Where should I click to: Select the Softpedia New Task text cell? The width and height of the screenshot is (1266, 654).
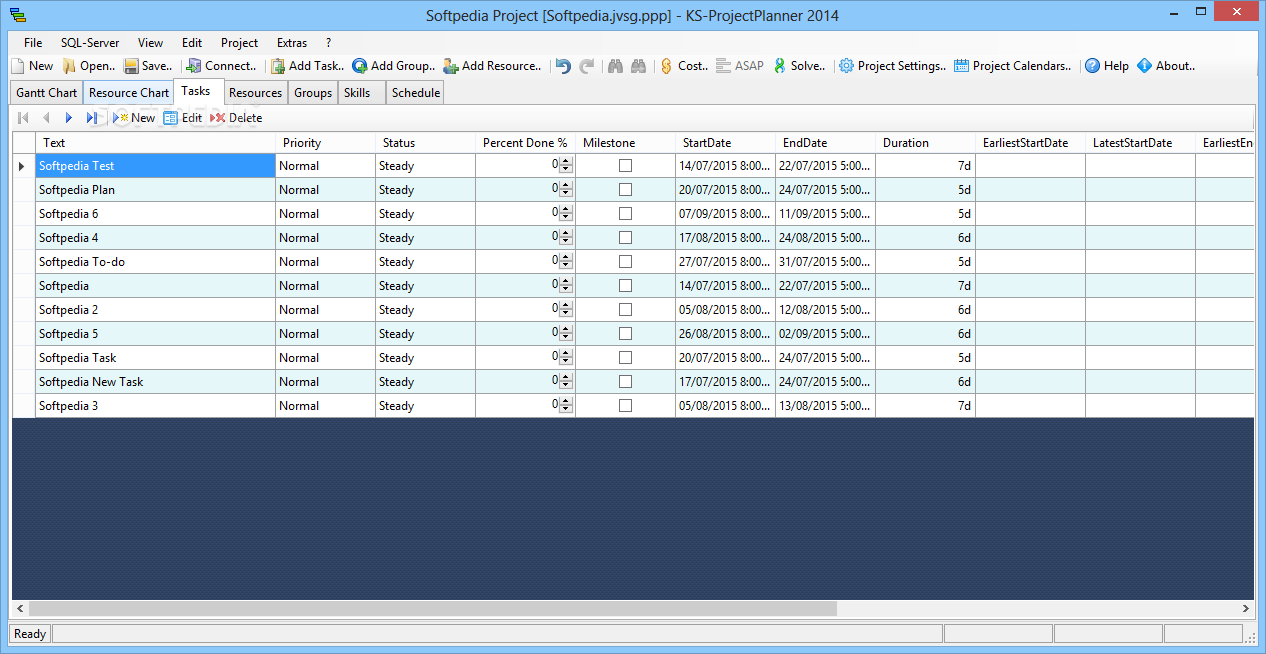point(155,382)
